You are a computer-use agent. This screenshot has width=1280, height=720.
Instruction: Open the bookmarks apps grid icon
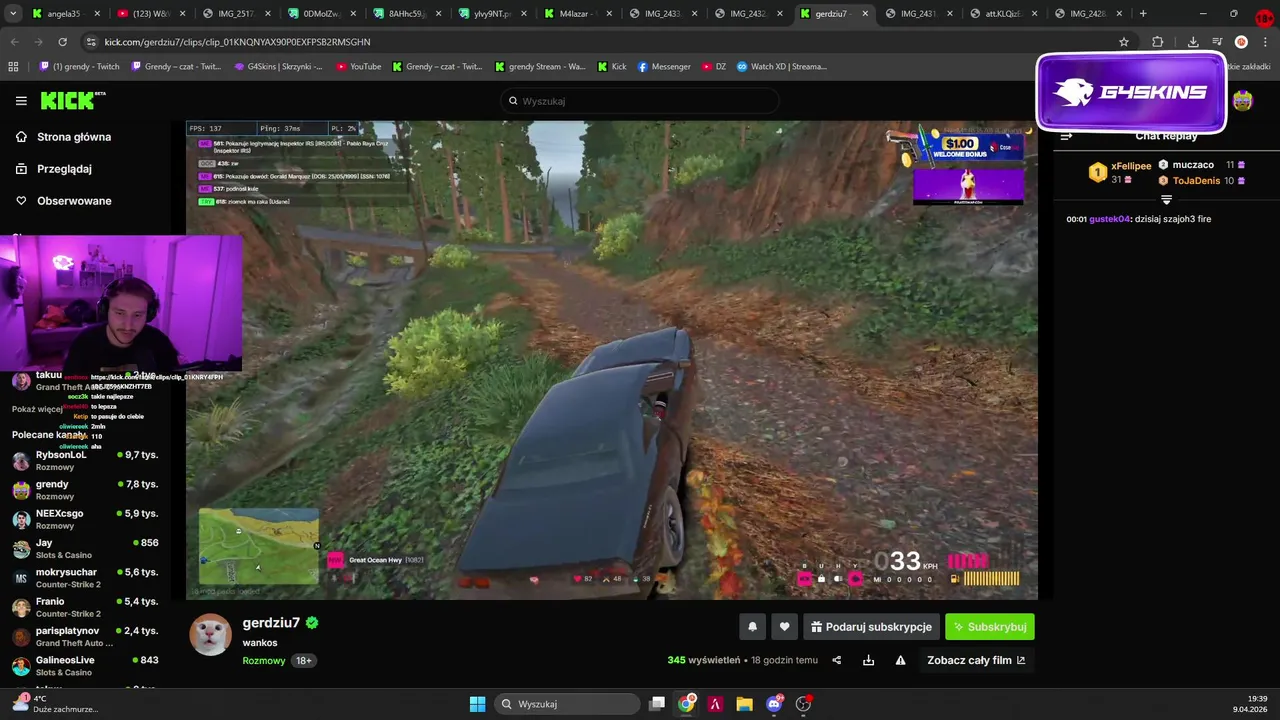(13, 67)
